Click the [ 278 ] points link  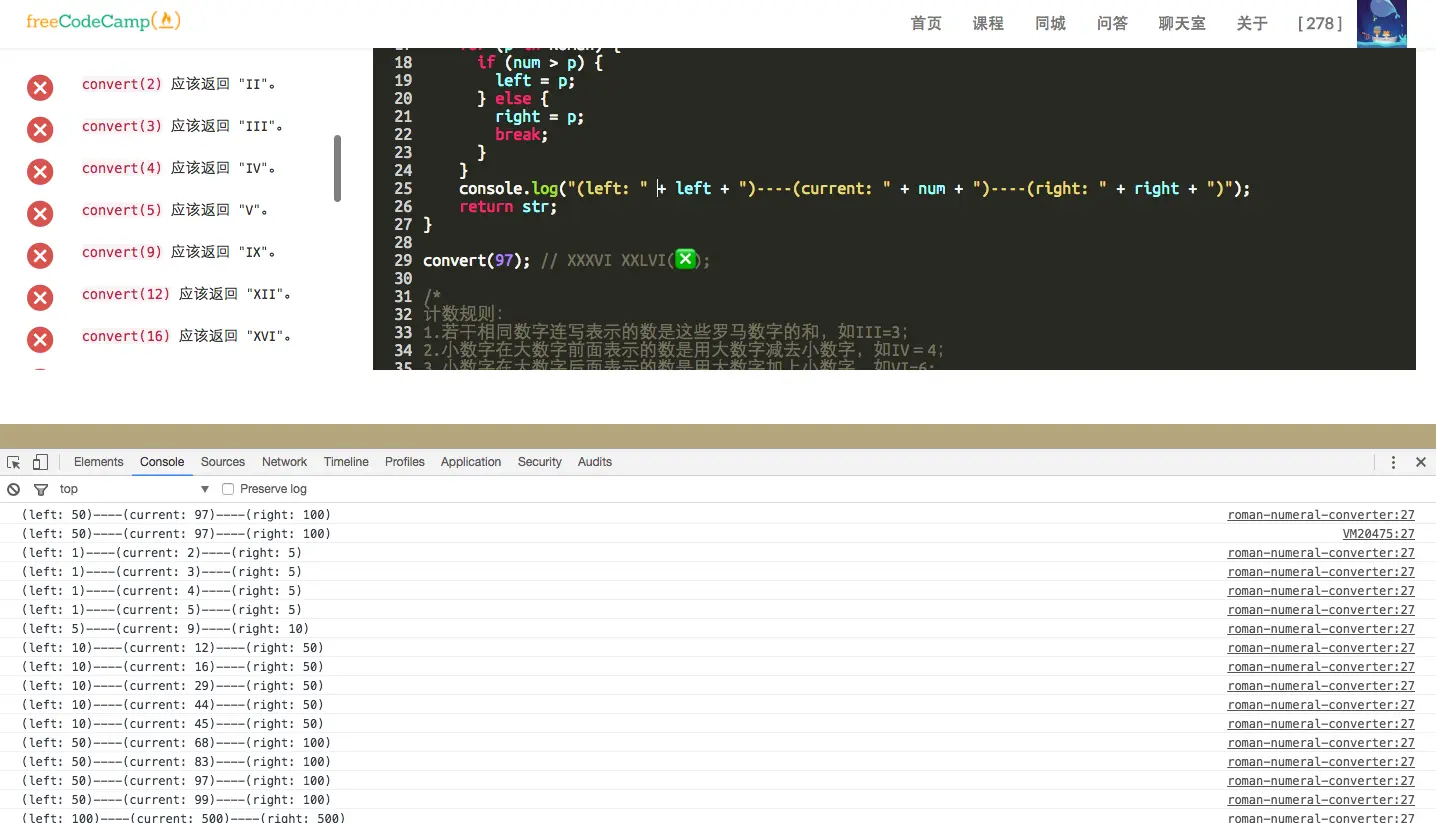coord(1320,23)
